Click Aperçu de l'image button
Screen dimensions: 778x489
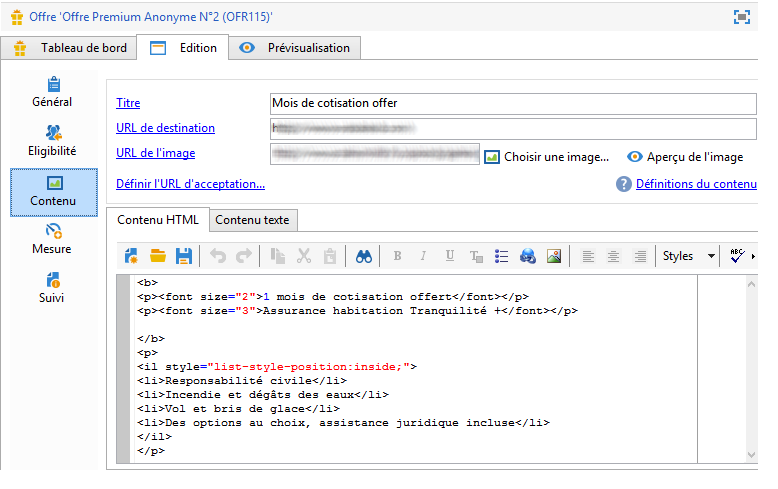pyautogui.click(x=685, y=157)
